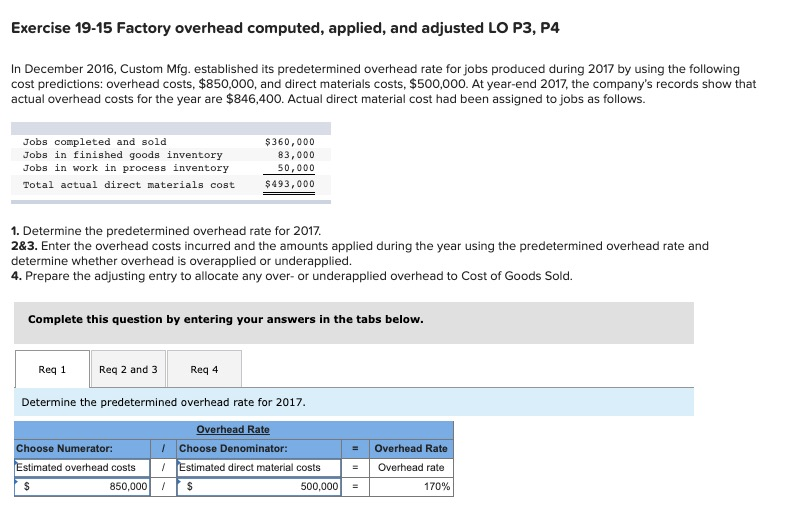
Task: Click the 50,000 work in process value
Action: (x=296, y=168)
